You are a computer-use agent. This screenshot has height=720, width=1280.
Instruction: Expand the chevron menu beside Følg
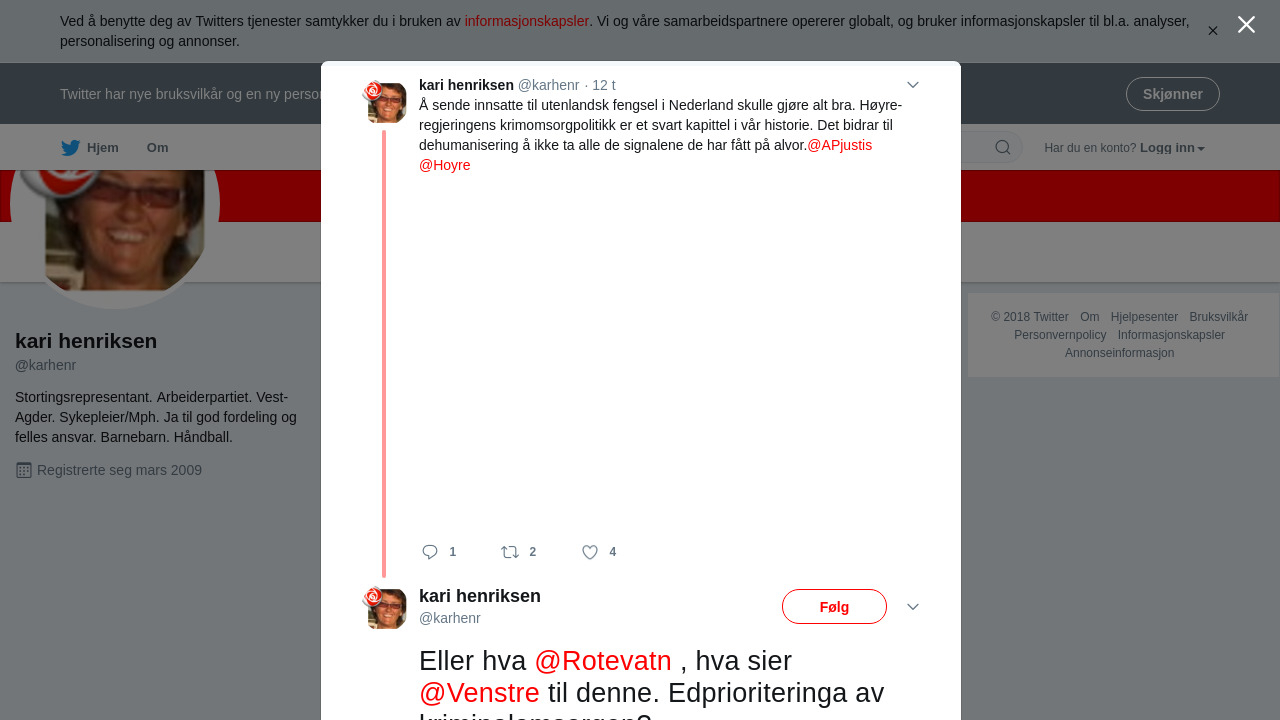click(913, 607)
